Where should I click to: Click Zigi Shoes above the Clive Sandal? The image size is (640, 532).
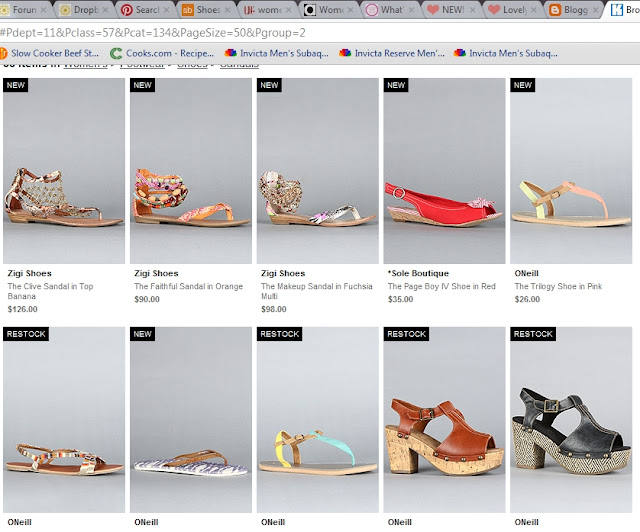(29, 273)
